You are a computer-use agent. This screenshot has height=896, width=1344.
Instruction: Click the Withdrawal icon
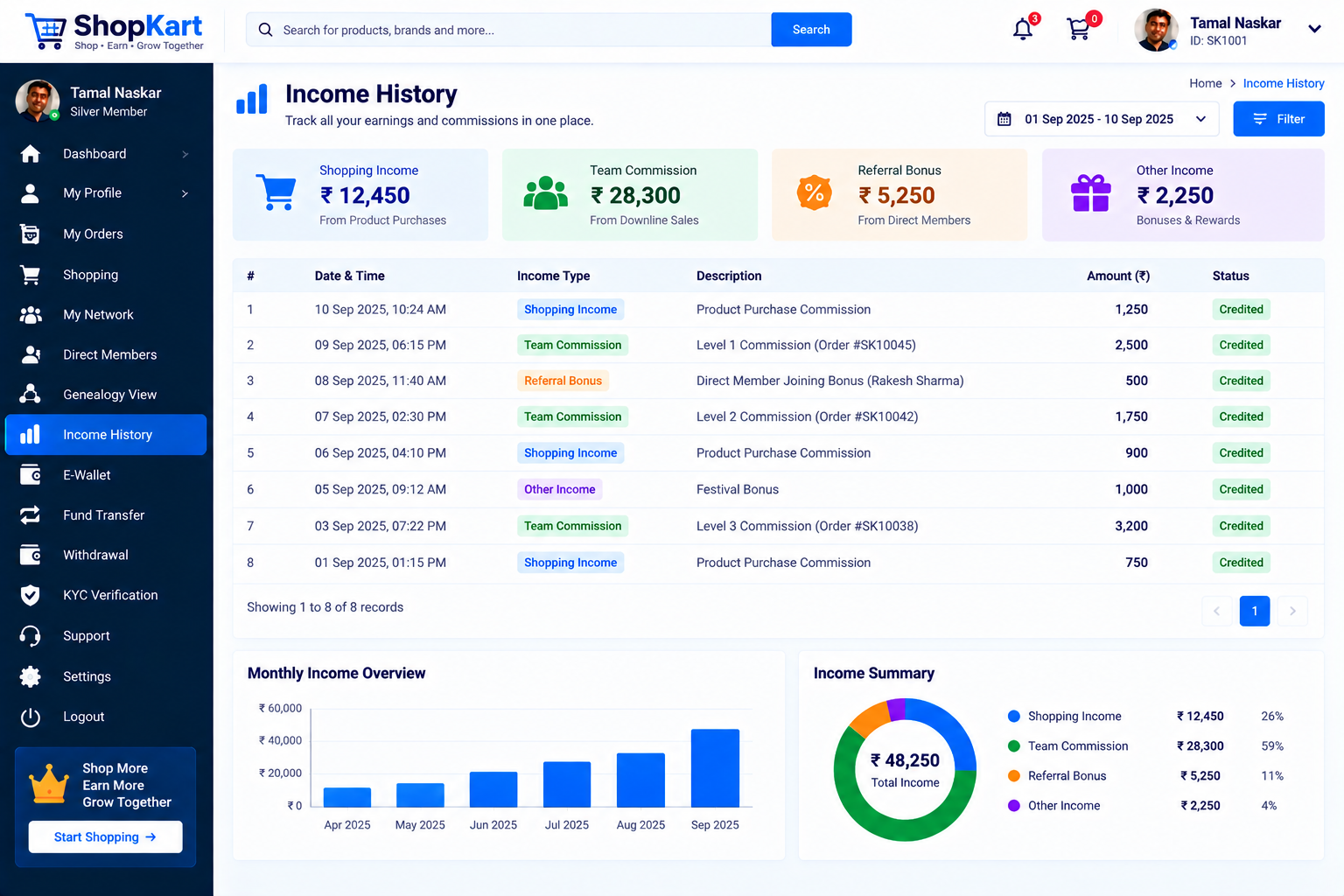point(31,555)
